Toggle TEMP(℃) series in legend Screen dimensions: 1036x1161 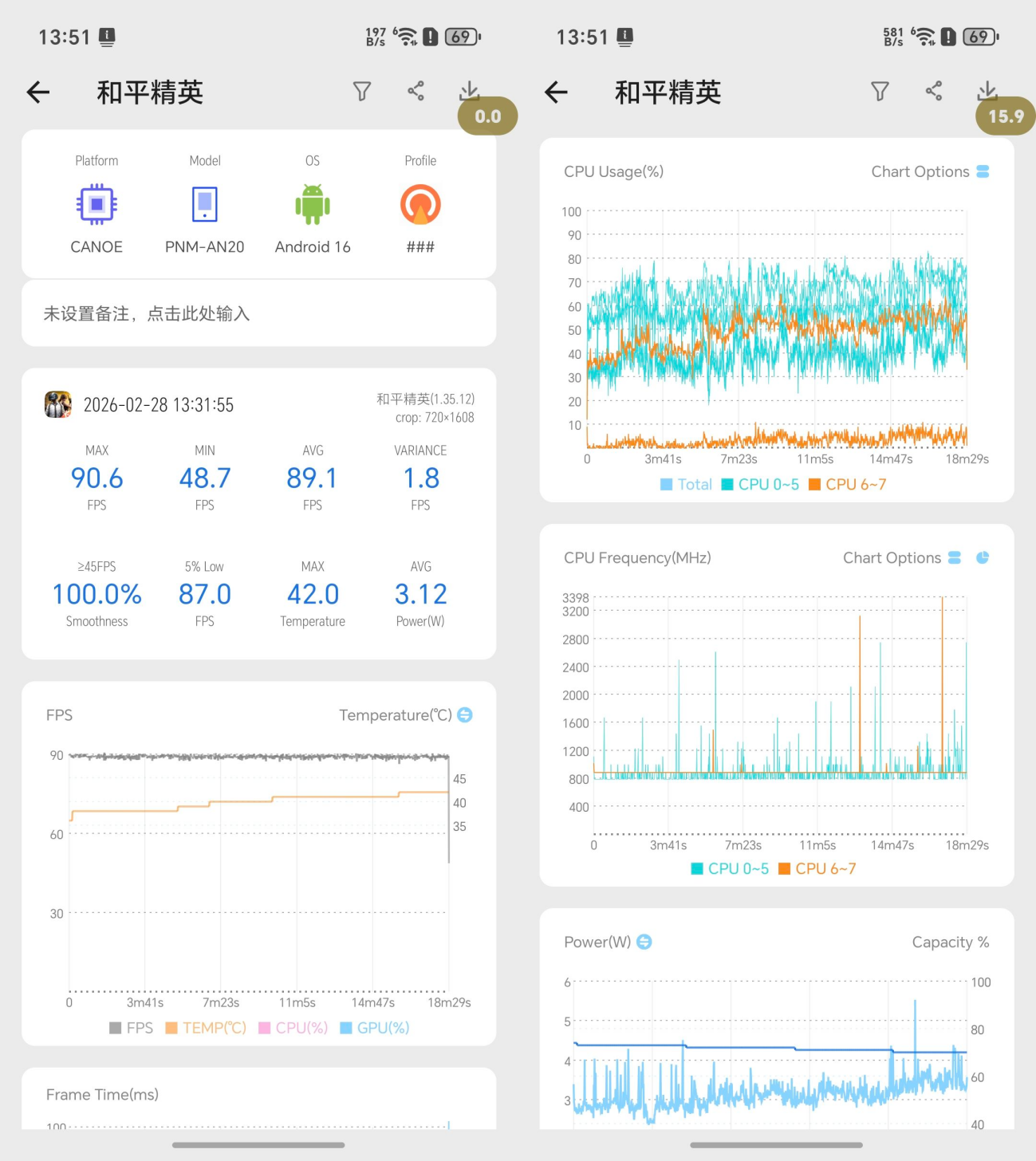tap(206, 1028)
